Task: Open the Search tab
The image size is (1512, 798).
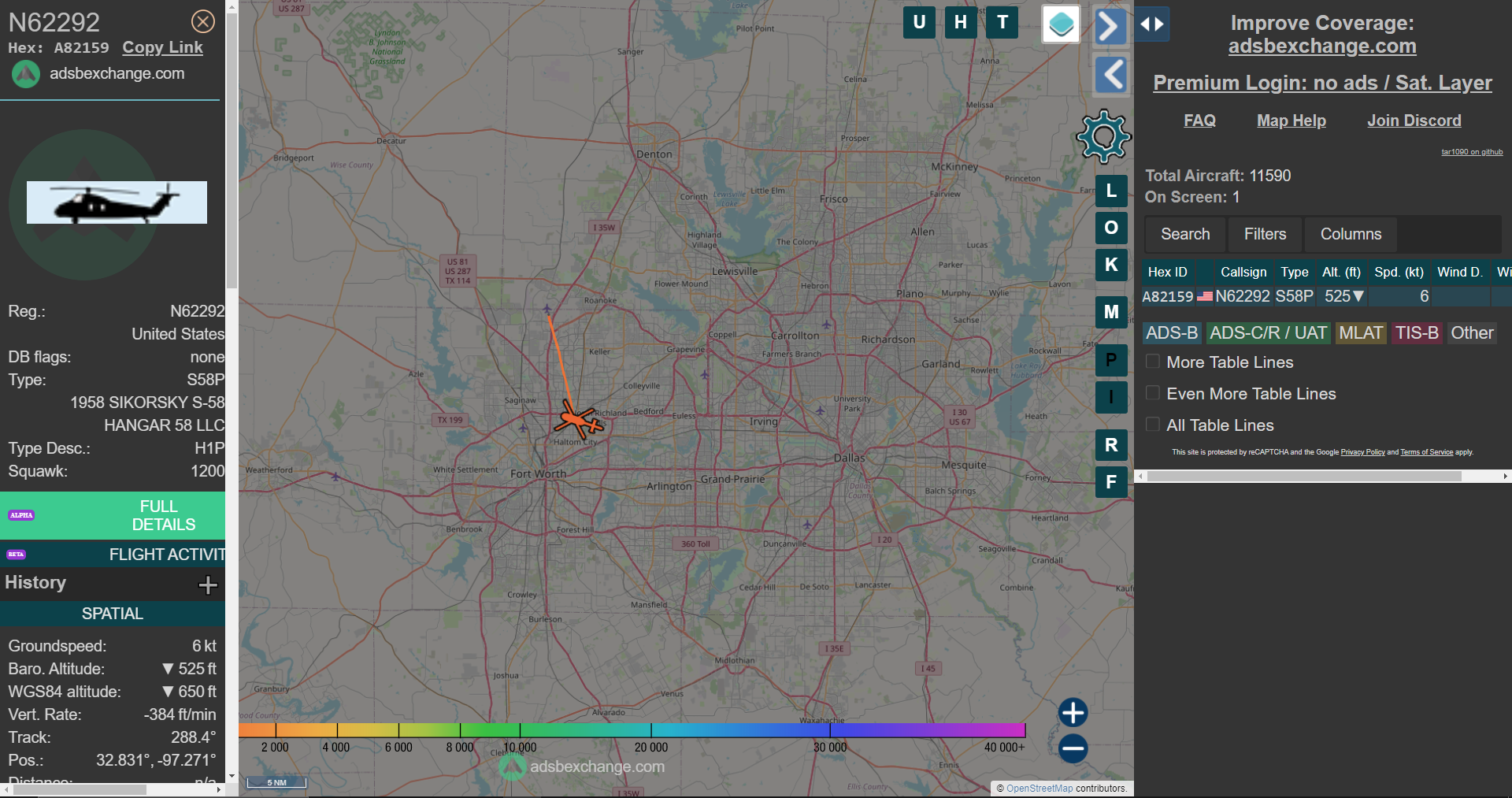Action: tap(1185, 234)
